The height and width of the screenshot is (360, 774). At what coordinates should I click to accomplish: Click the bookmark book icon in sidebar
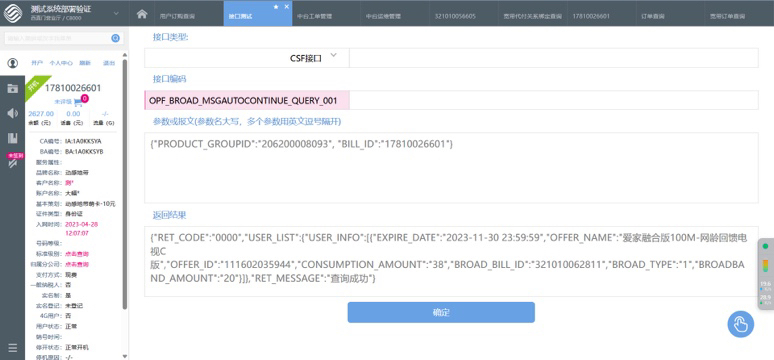pyautogui.click(x=13, y=138)
